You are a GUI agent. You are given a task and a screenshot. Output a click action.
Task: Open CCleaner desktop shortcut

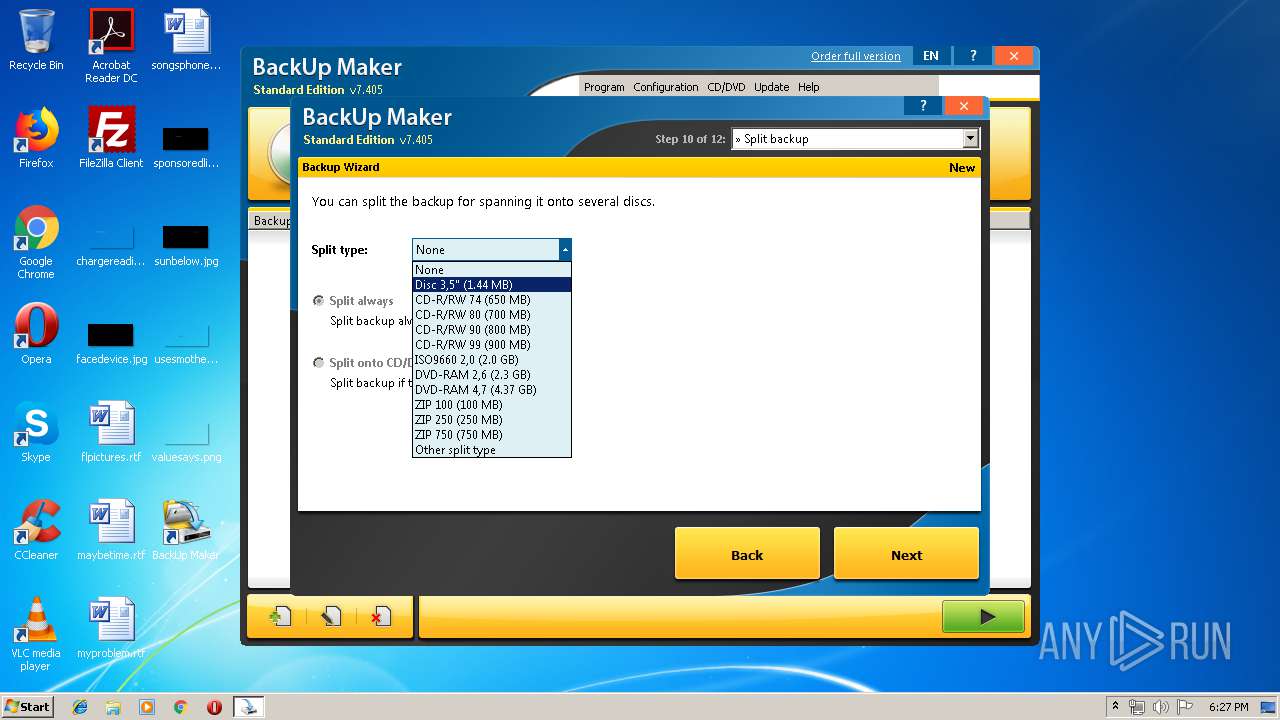coord(36,531)
